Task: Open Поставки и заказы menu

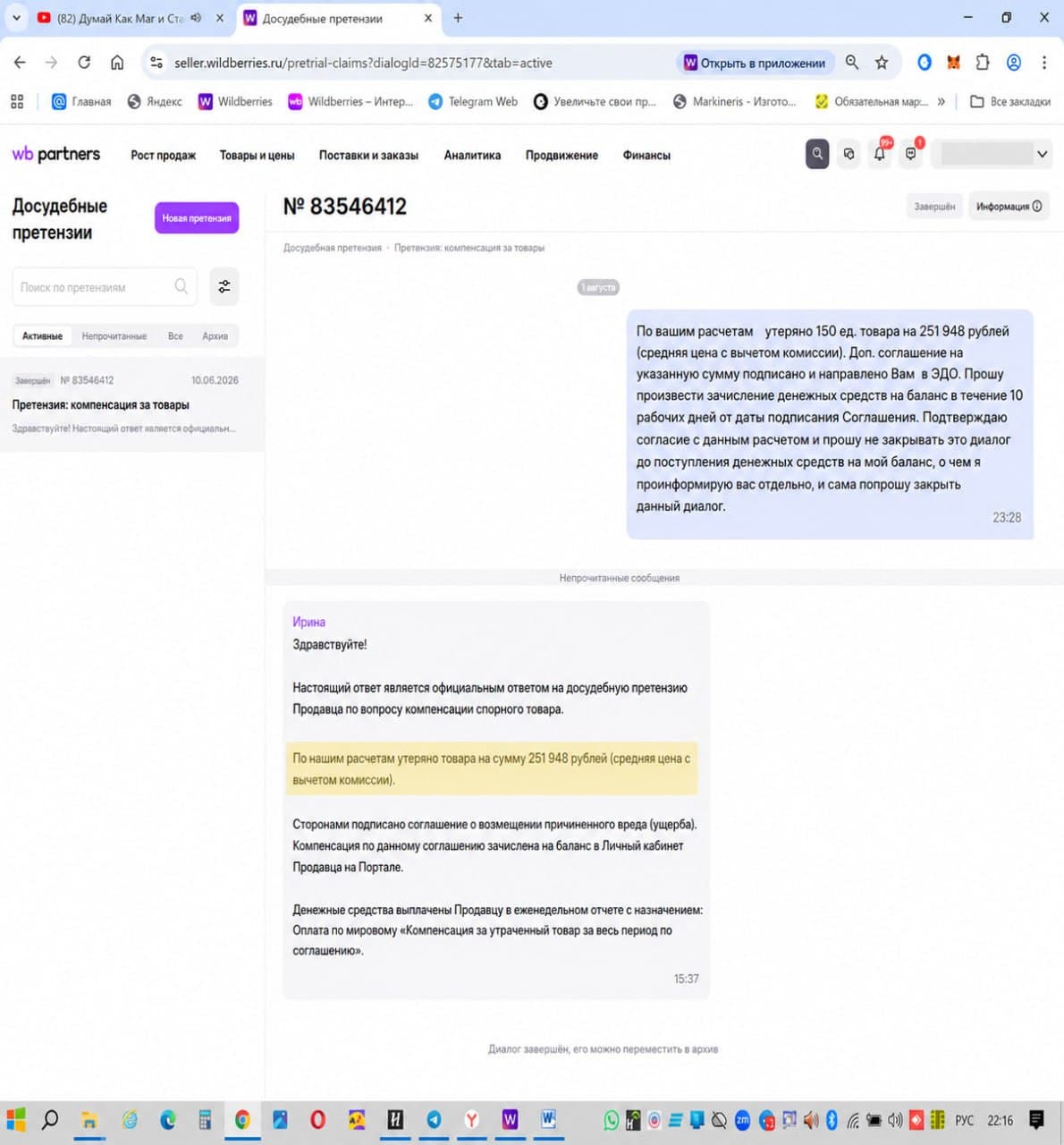Action: tap(368, 155)
